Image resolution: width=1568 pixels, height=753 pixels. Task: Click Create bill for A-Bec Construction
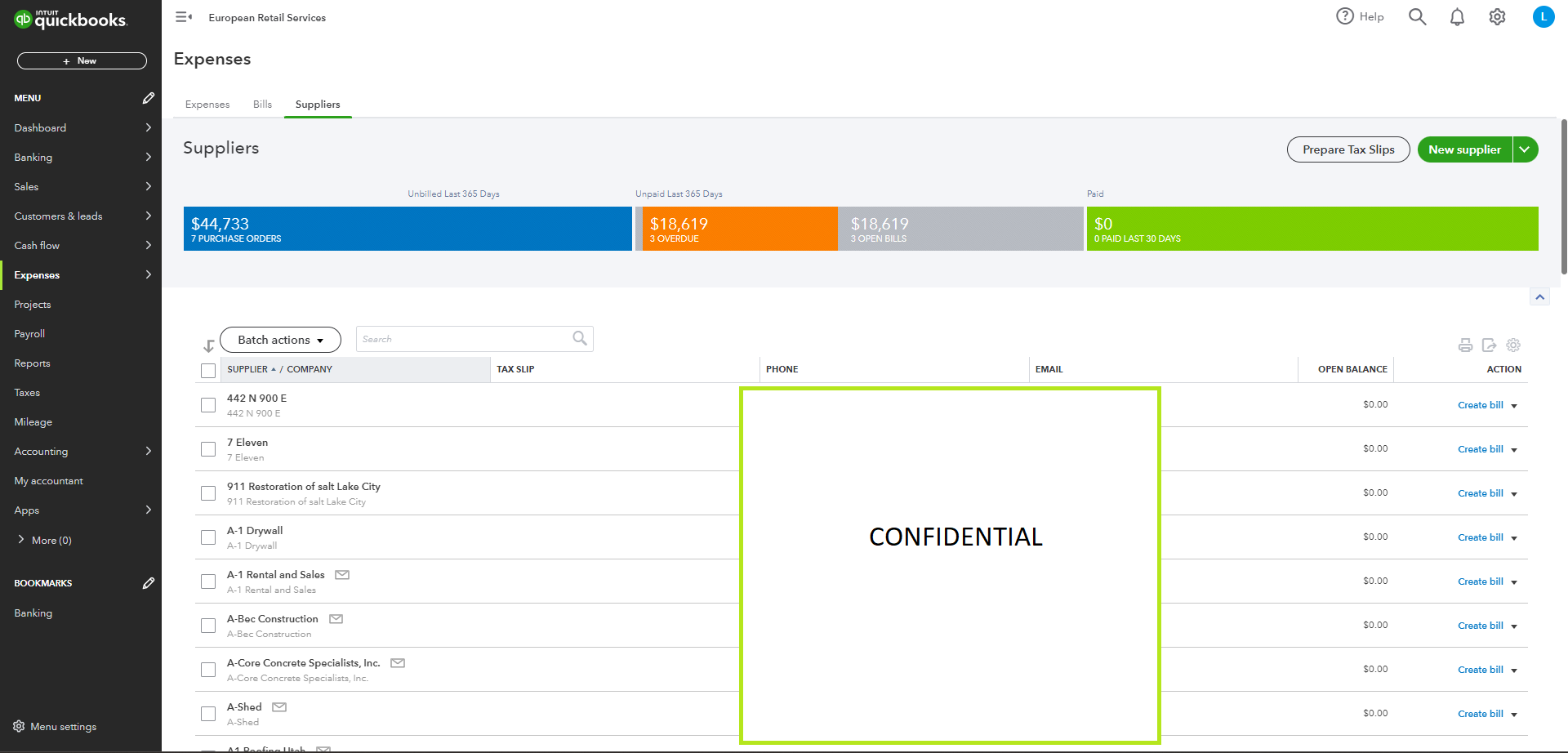coord(1480,626)
